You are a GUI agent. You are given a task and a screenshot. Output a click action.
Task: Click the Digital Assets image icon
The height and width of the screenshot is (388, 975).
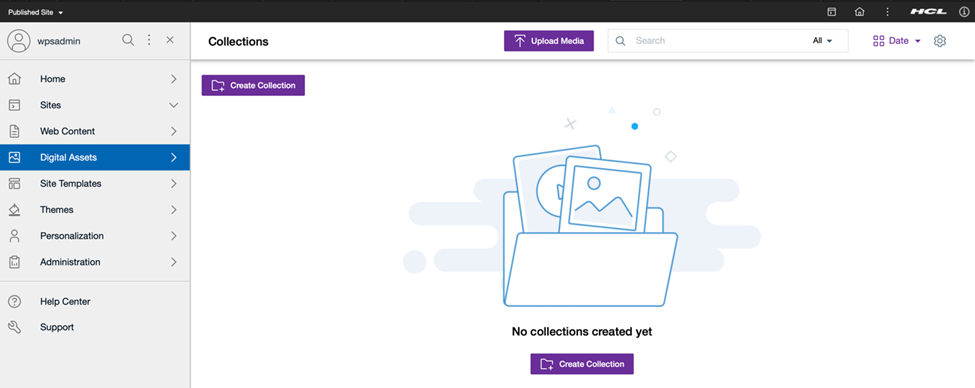coord(14,157)
